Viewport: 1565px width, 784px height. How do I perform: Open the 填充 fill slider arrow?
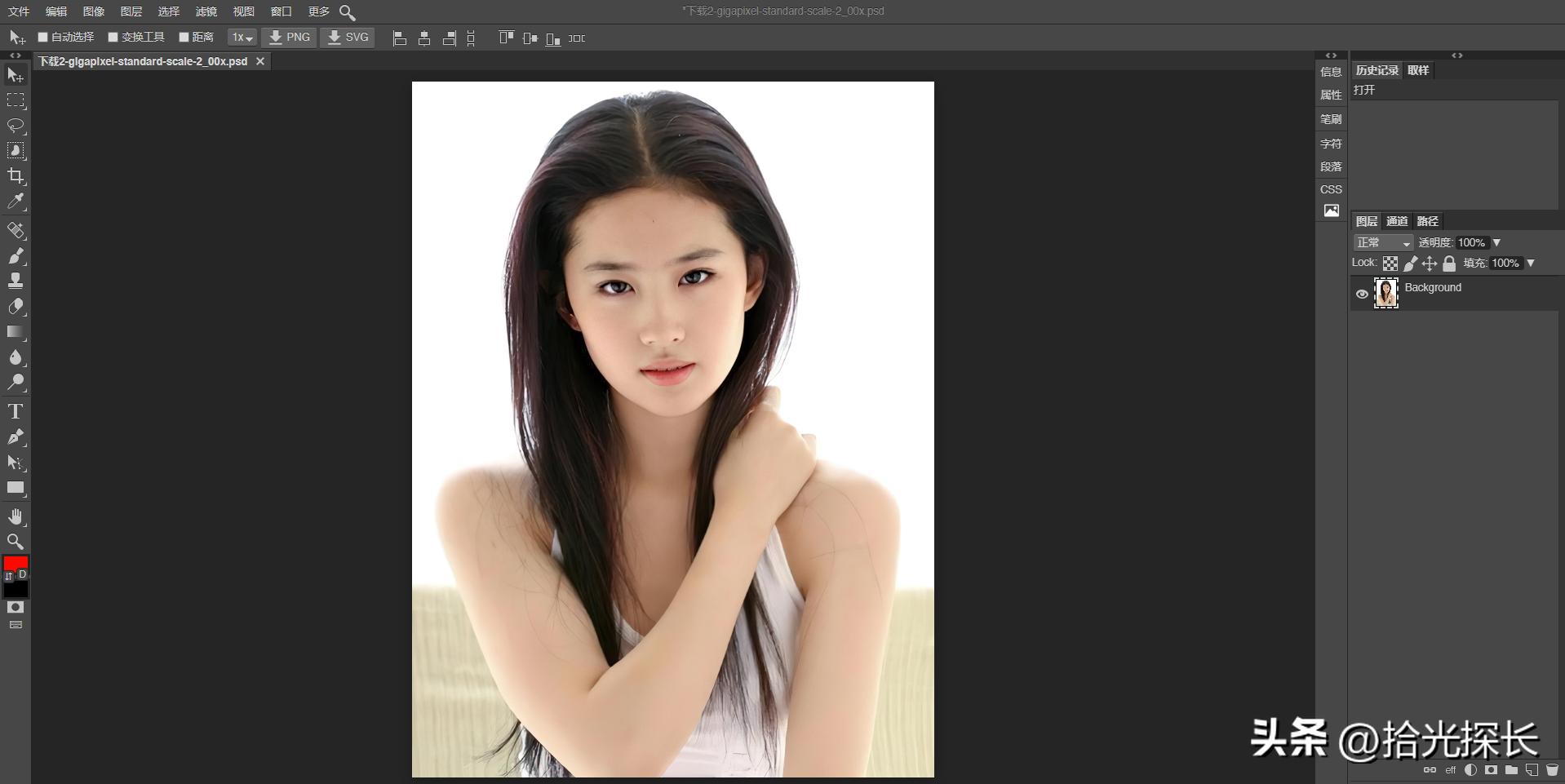pyautogui.click(x=1531, y=264)
